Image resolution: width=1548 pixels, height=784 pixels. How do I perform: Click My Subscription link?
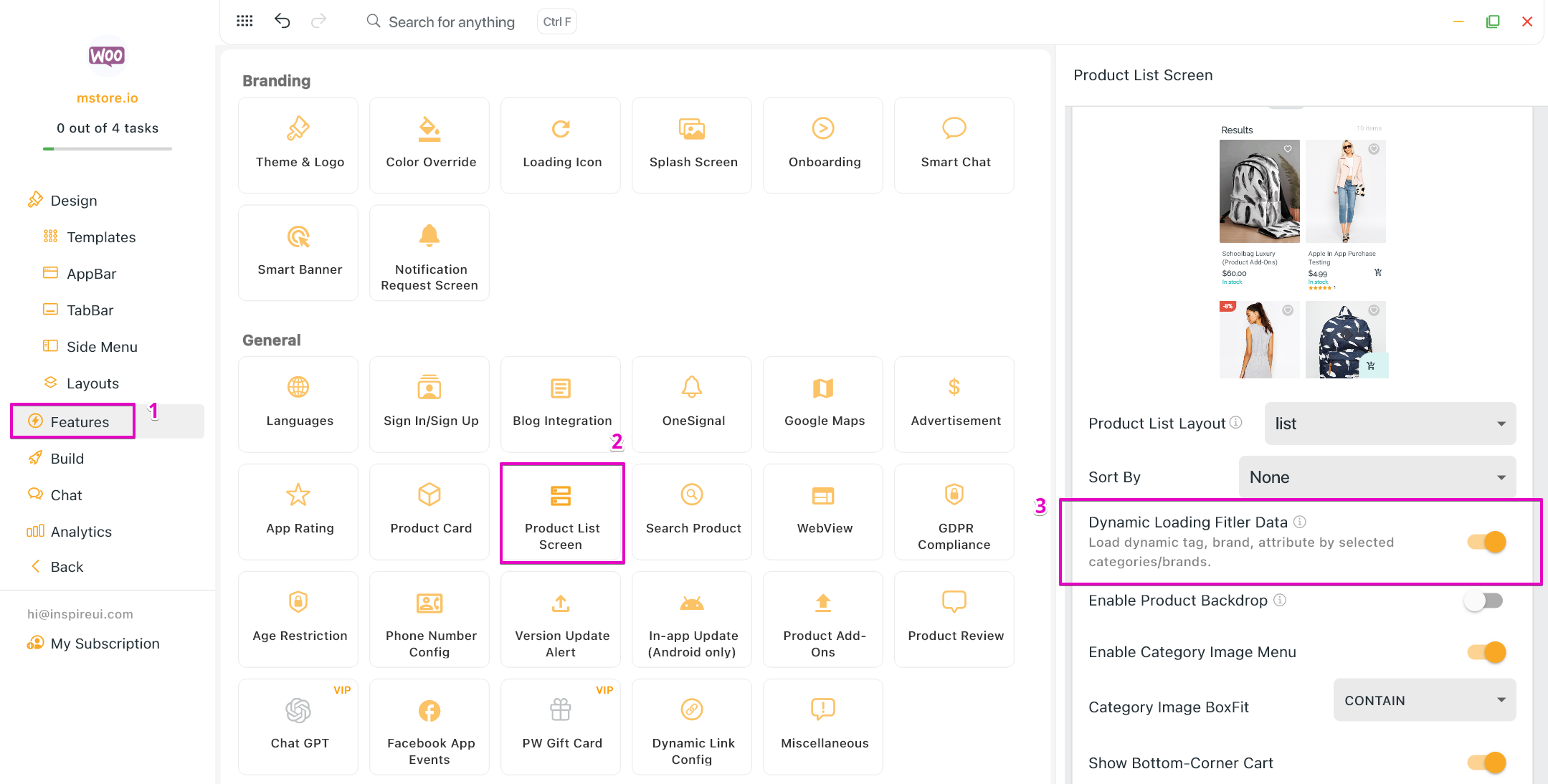pos(105,644)
